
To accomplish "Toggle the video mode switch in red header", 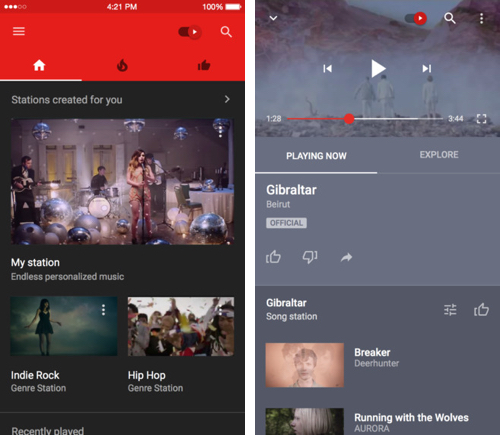I will coord(190,32).
